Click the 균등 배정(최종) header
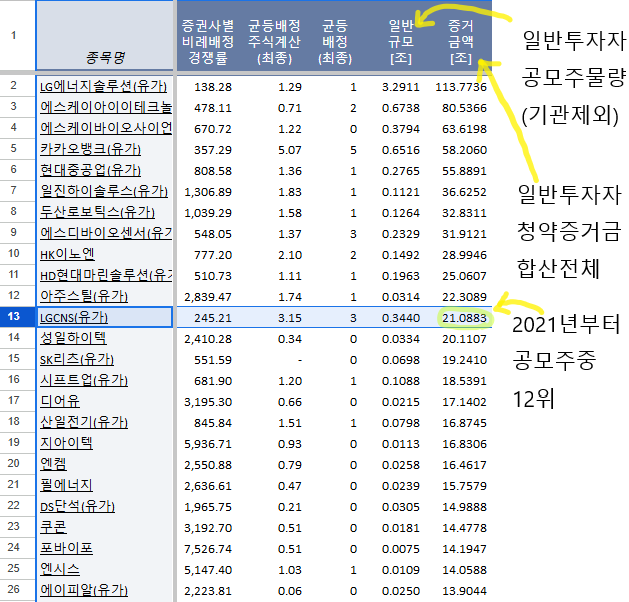 (335, 42)
